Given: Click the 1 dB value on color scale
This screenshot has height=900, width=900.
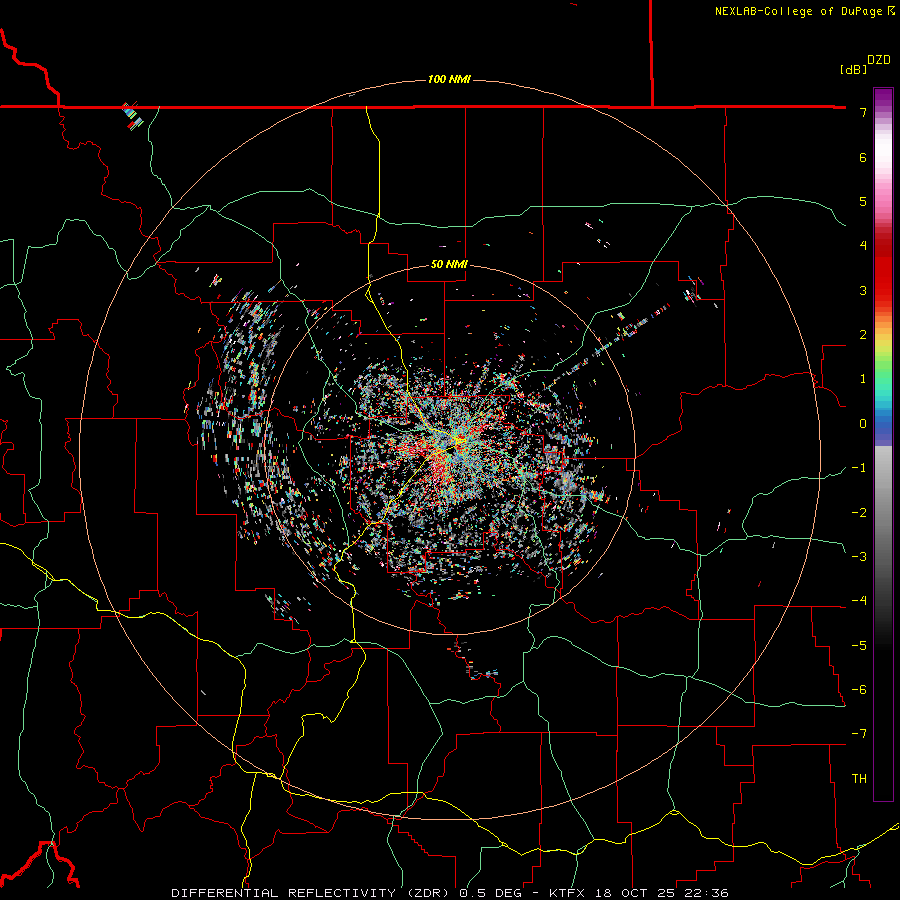Looking at the screenshot, I should pos(863,379).
